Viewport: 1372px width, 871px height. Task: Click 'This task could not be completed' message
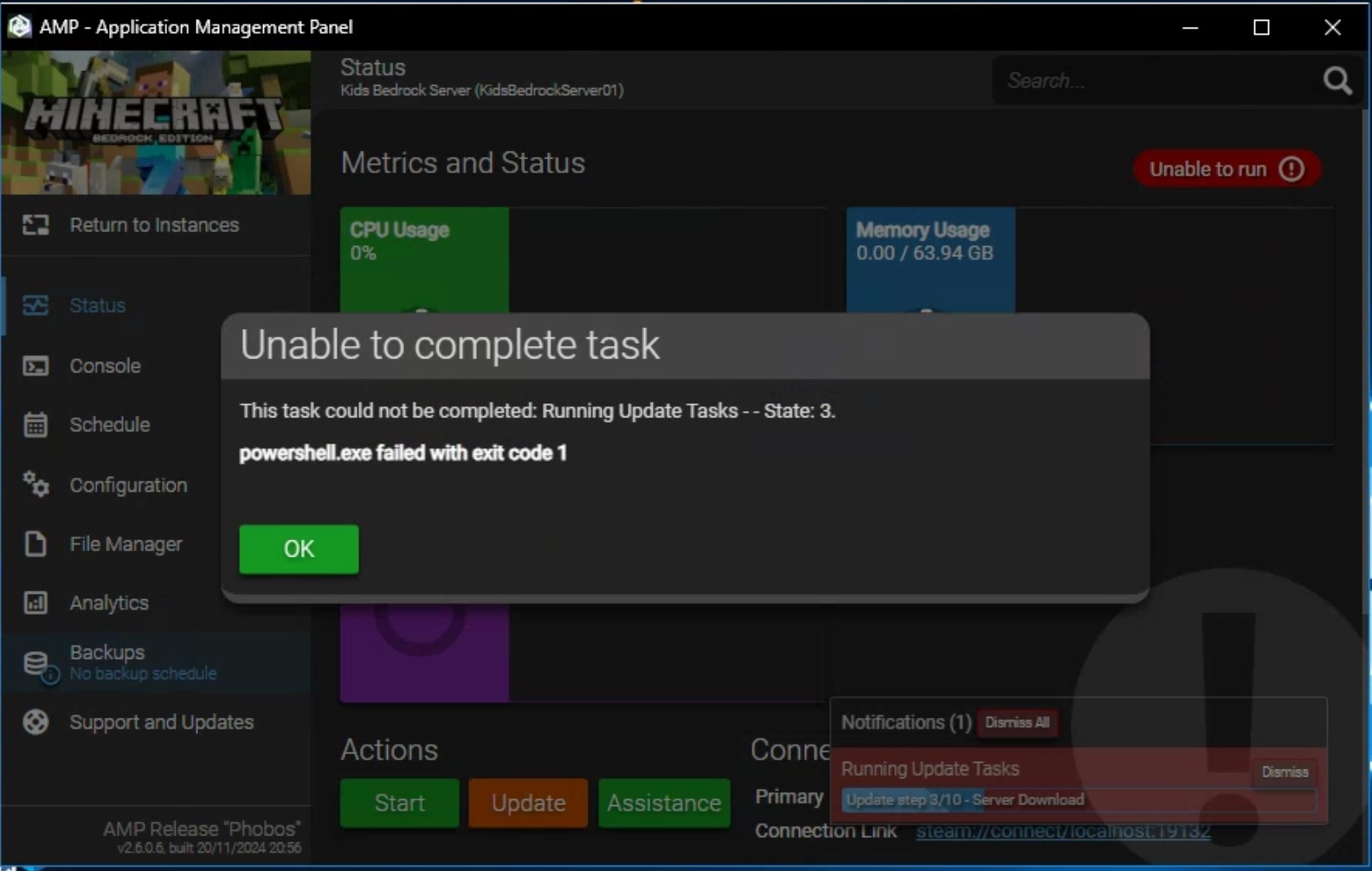pos(538,410)
